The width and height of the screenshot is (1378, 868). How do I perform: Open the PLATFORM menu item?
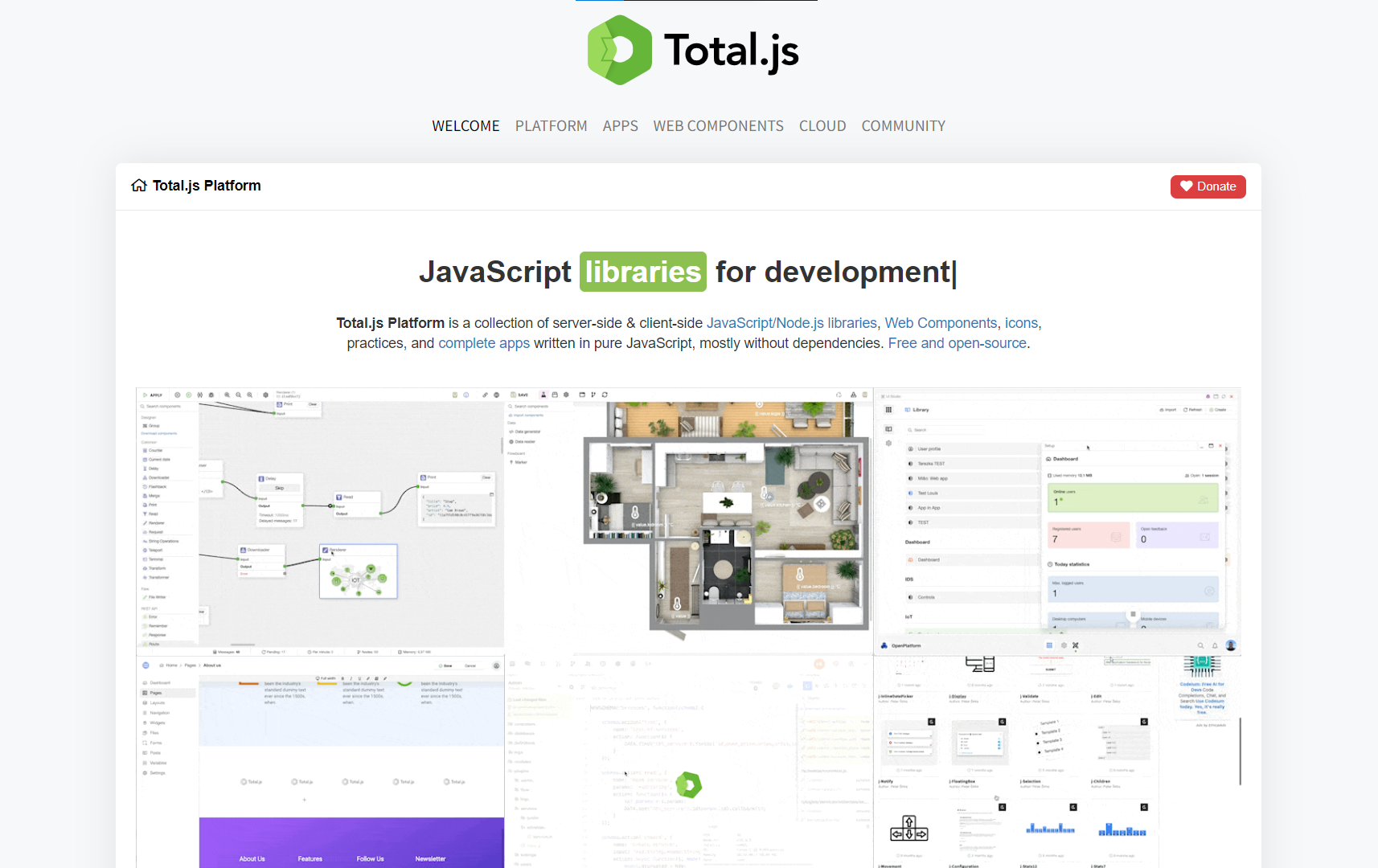(x=551, y=125)
